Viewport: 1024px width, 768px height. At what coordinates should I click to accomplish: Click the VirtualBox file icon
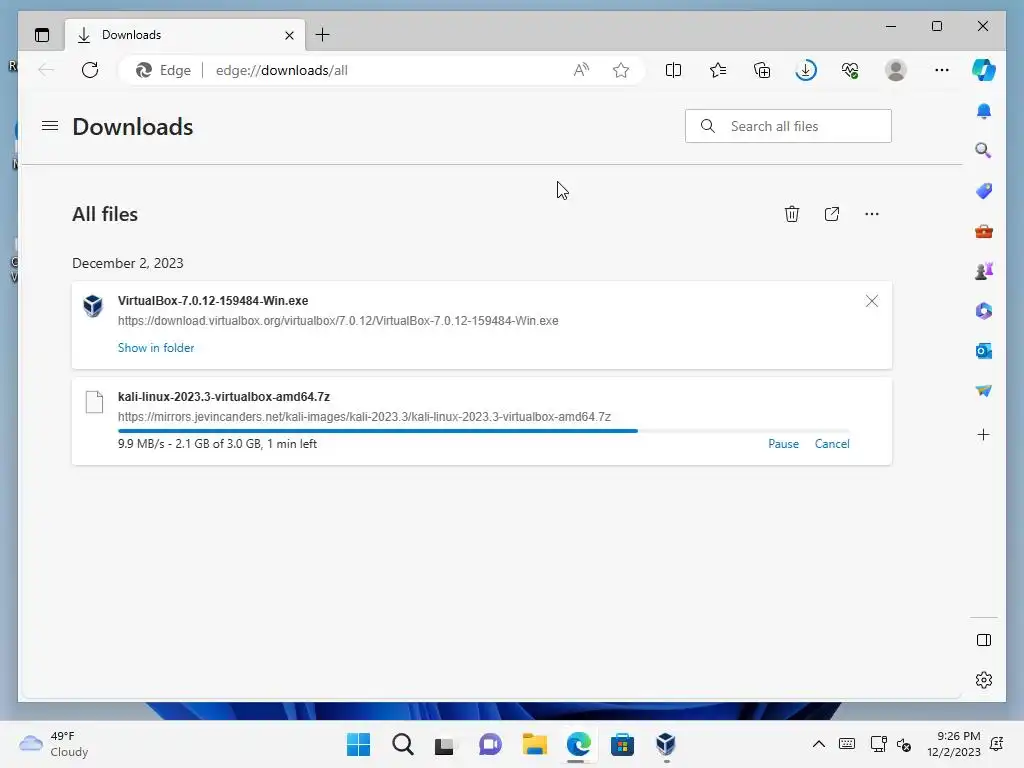click(93, 306)
